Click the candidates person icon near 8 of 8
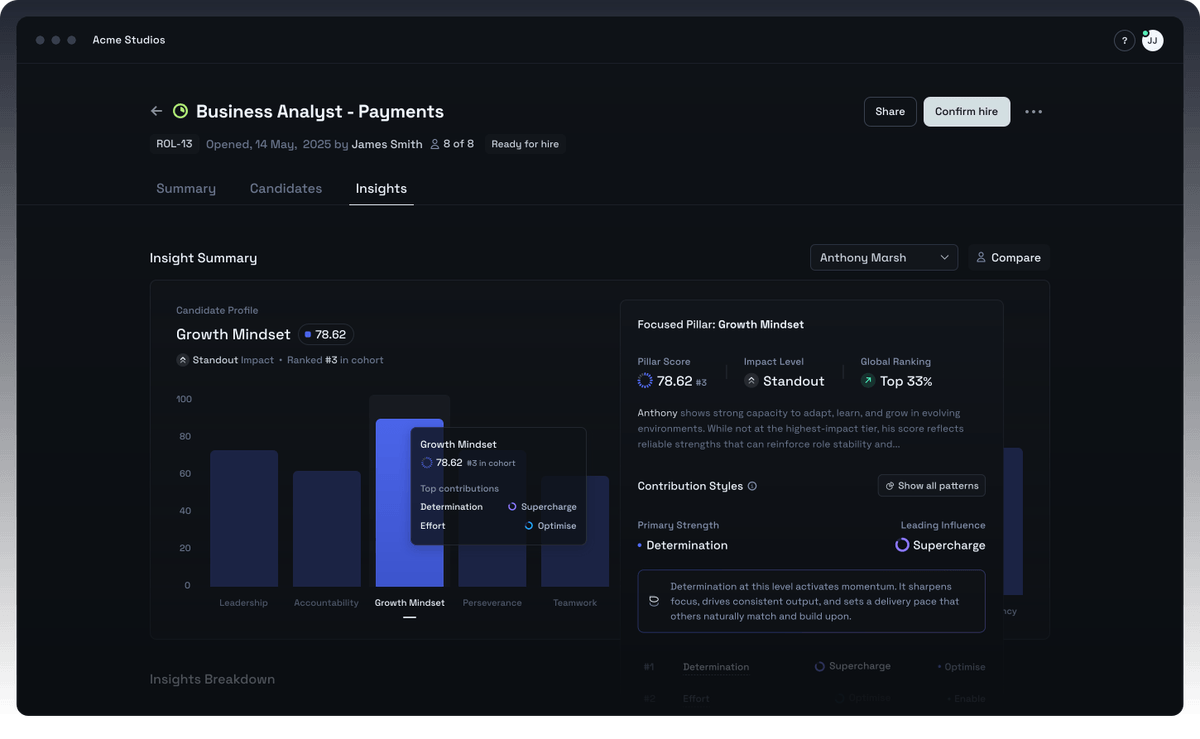The height and width of the screenshot is (739, 1200). tap(435, 144)
